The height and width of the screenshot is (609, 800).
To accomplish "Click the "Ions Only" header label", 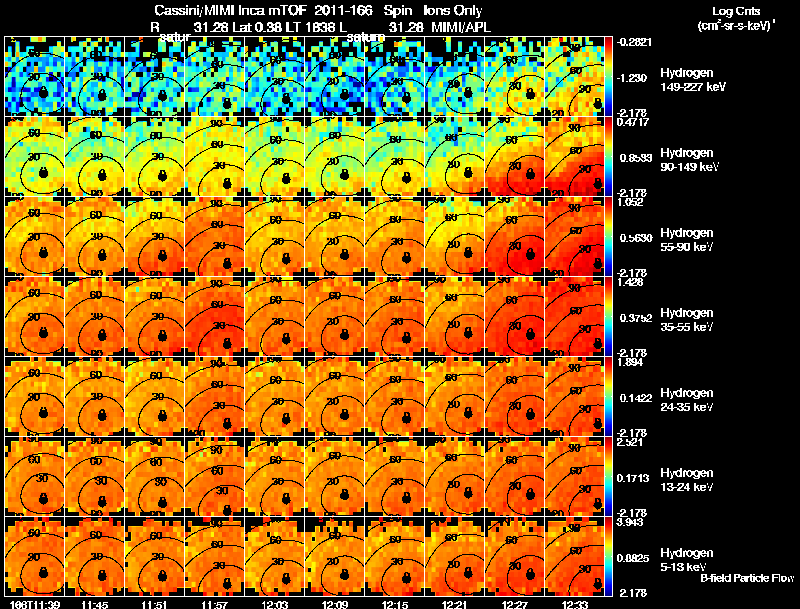I will (453, 11).
